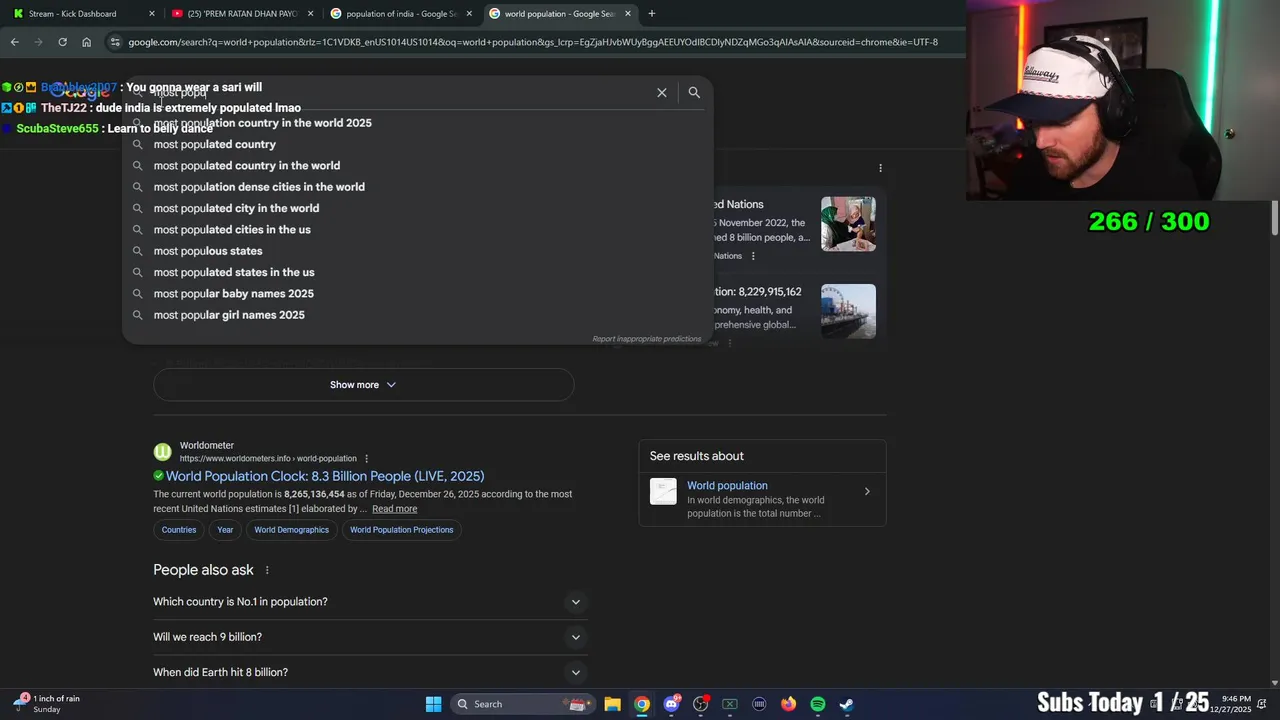Clear the search box with X

coord(662,92)
